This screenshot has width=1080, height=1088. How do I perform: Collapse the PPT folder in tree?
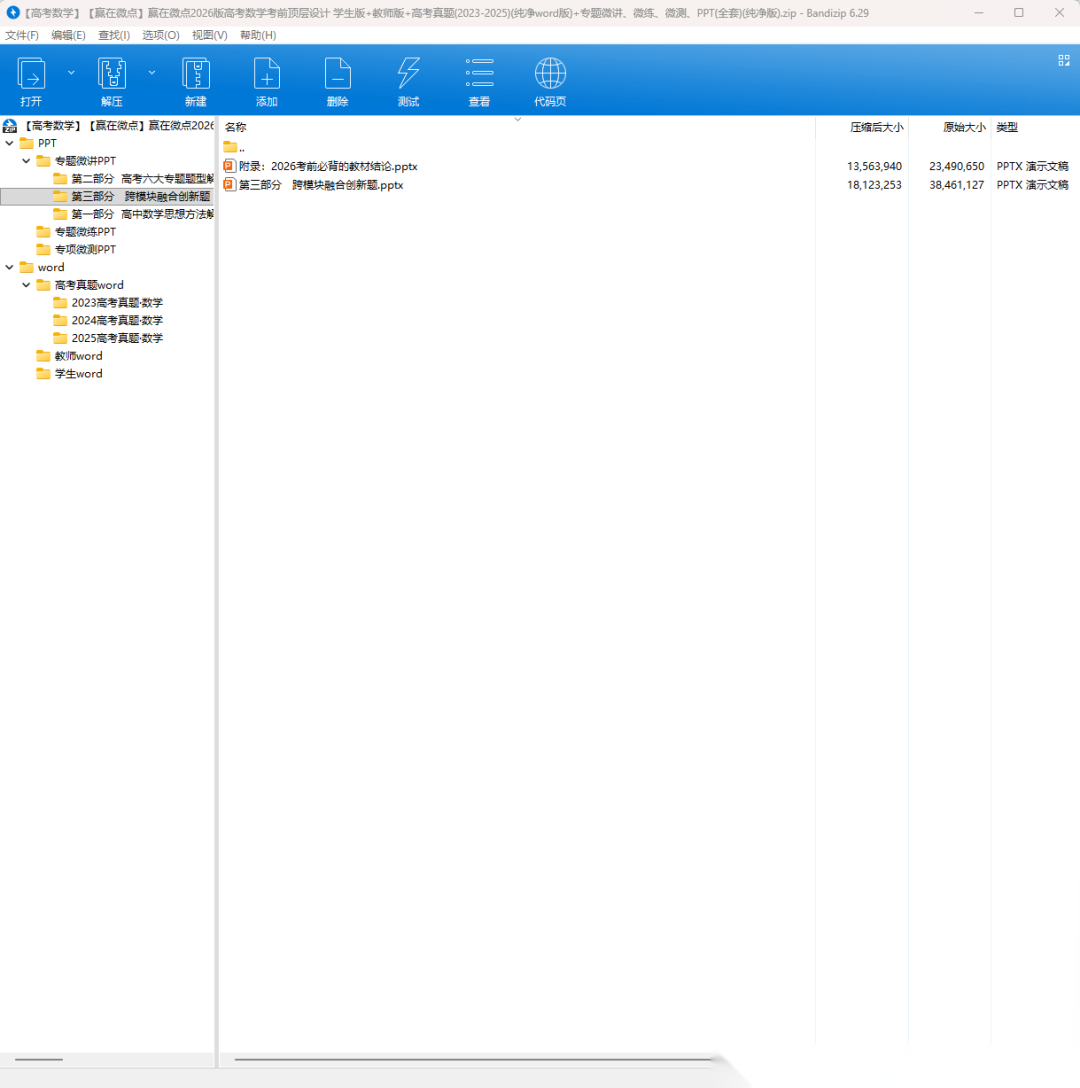tap(10, 143)
